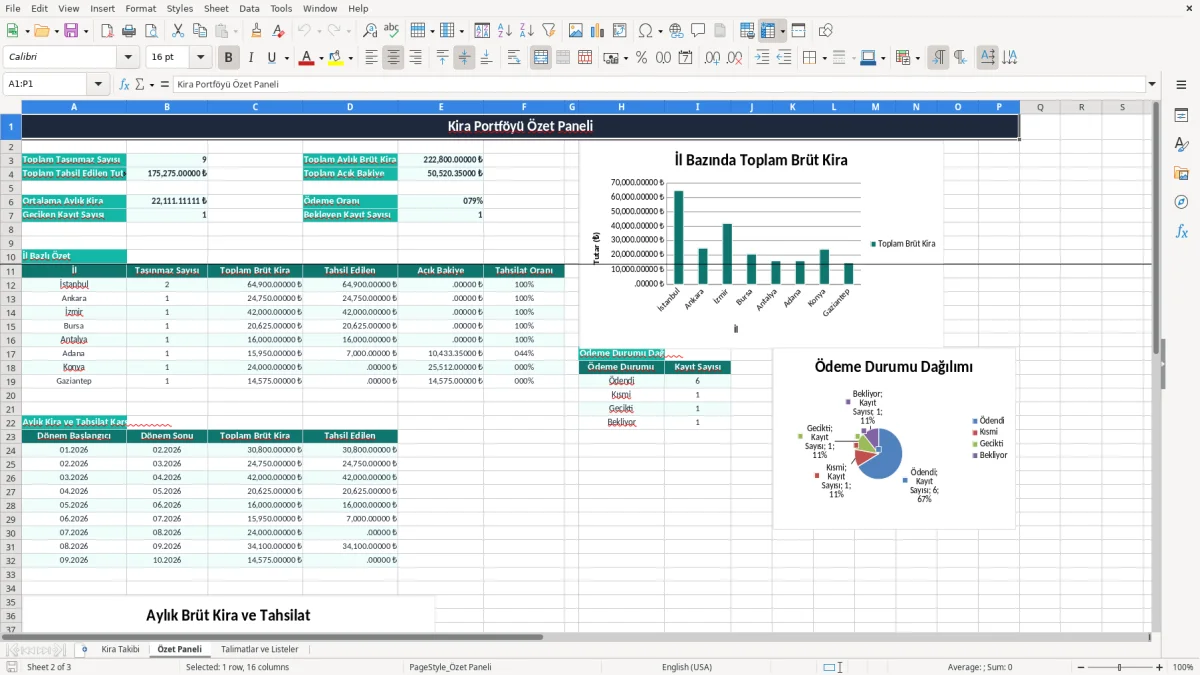Click the 100% zoom level
The width and height of the screenshot is (1200, 675).
coord(1182,667)
